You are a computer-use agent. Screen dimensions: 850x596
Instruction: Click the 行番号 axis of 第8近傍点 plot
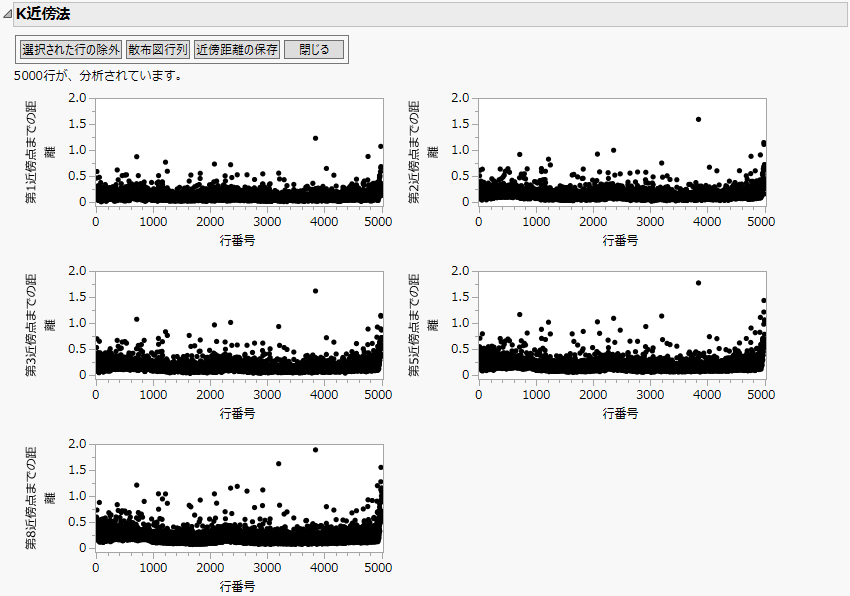[238, 585]
